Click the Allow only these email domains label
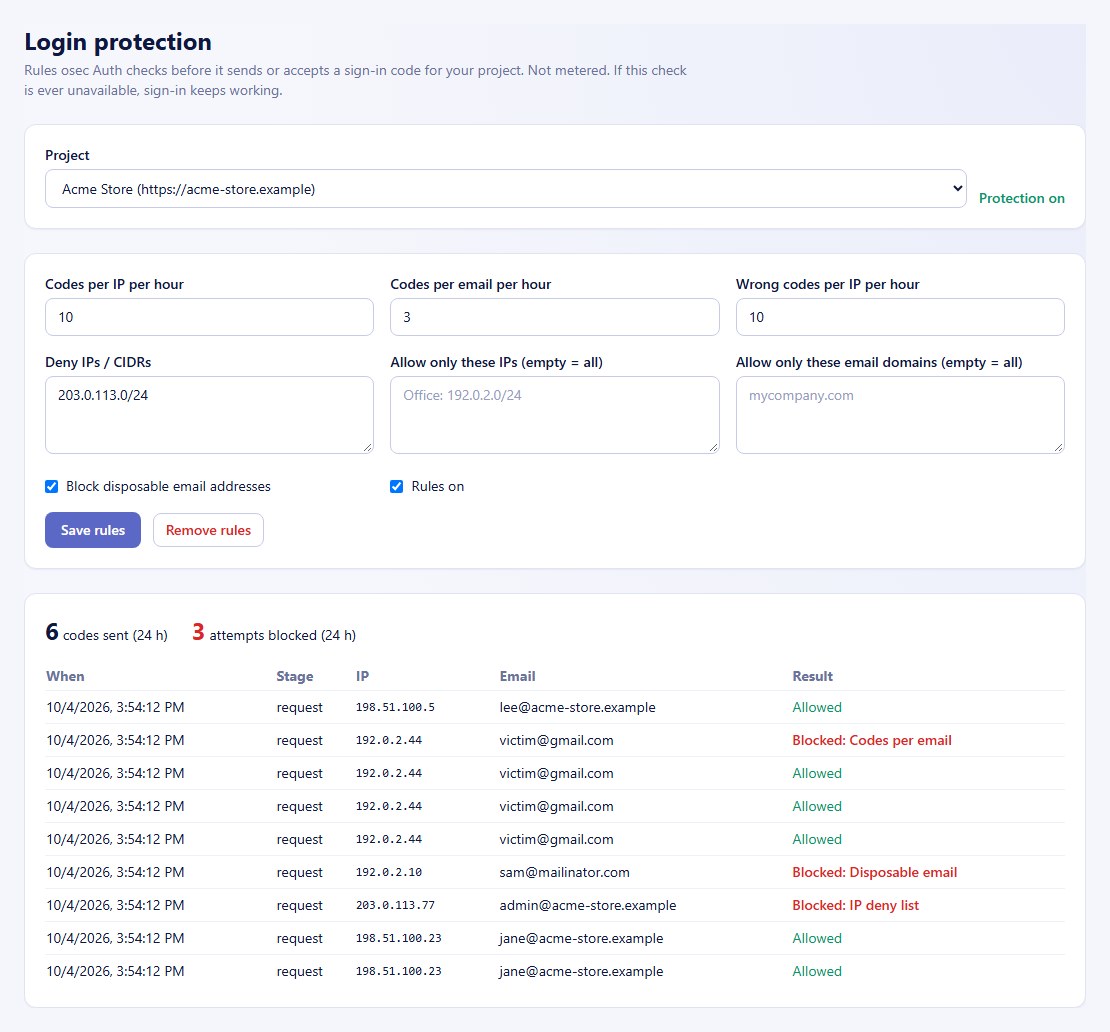Viewport: 1110px width, 1032px height. [879, 362]
